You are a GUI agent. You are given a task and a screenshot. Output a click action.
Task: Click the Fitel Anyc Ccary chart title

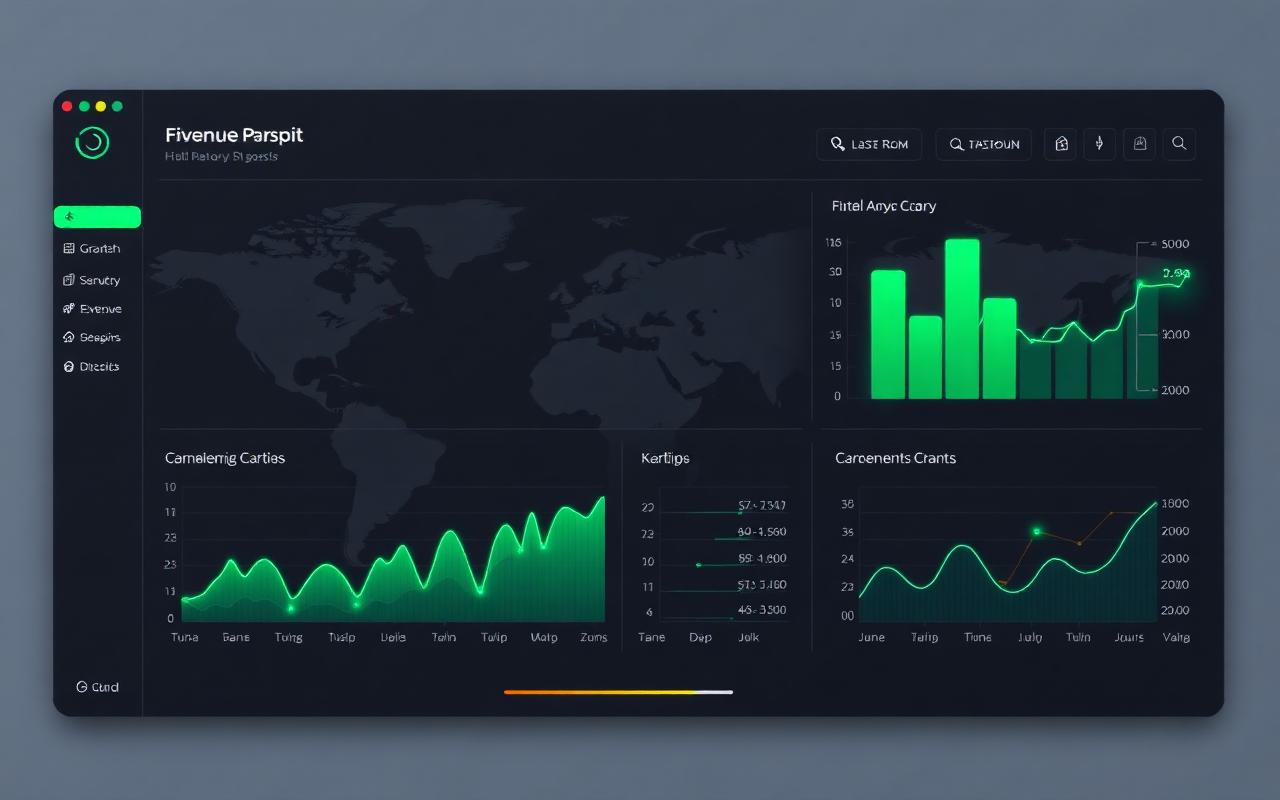point(884,206)
